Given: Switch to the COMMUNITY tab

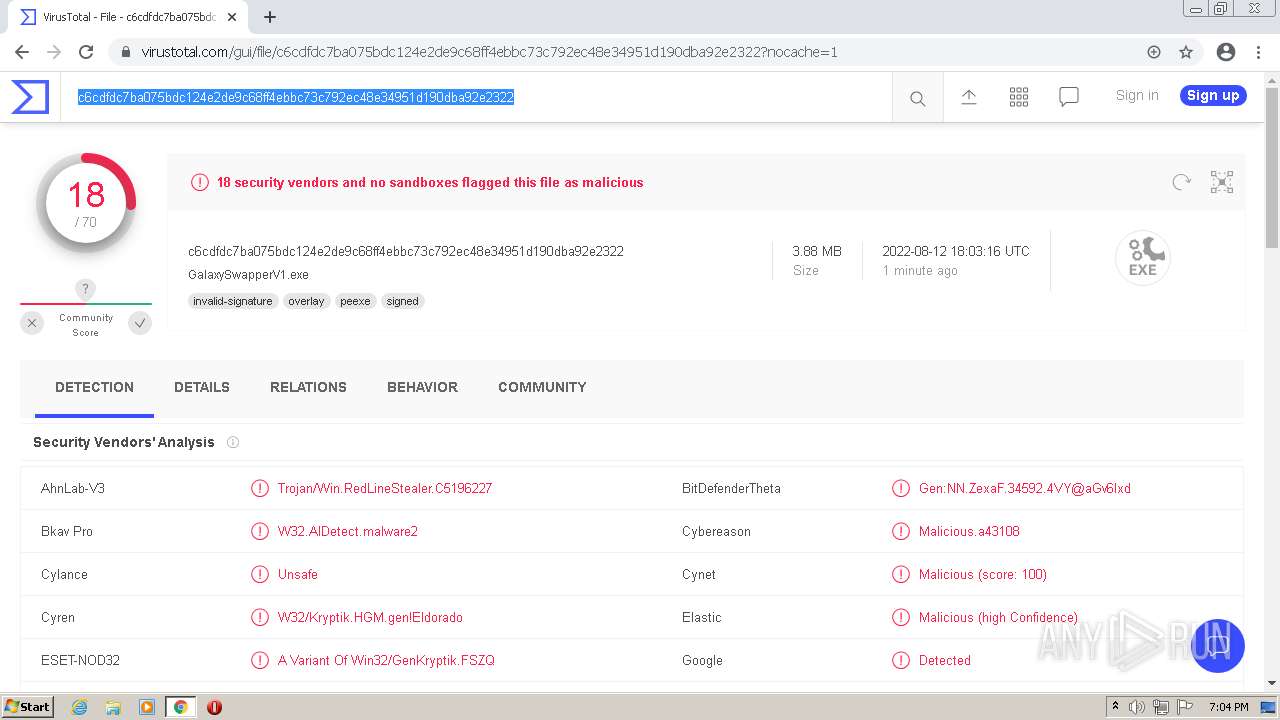Looking at the screenshot, I should [x=542, y=387].
